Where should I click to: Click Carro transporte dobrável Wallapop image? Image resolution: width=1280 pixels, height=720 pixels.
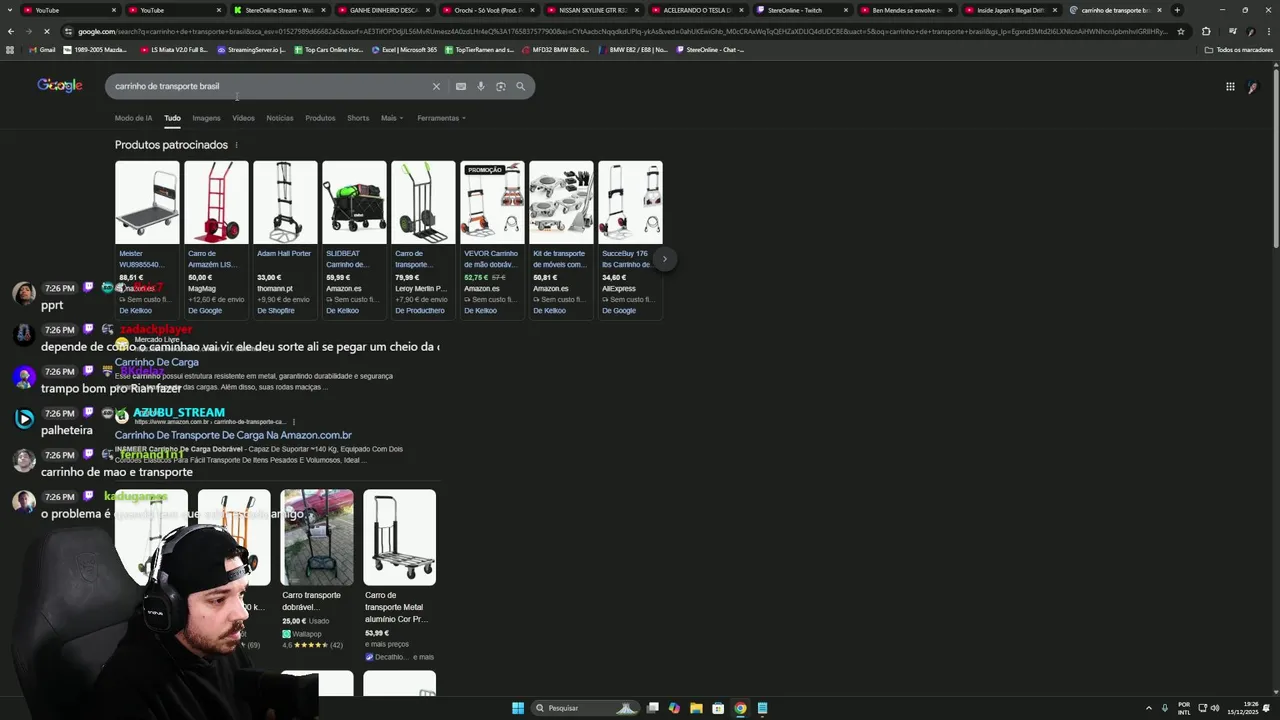(x=317, y=537)
